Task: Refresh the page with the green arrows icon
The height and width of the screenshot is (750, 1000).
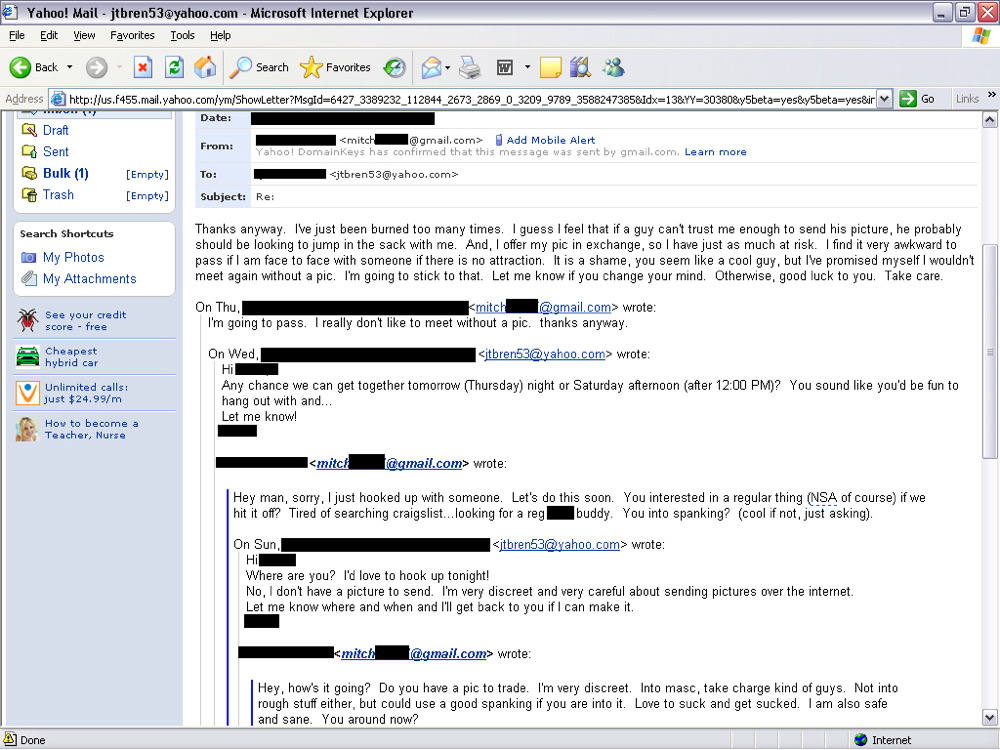Action: pos(174,67)
